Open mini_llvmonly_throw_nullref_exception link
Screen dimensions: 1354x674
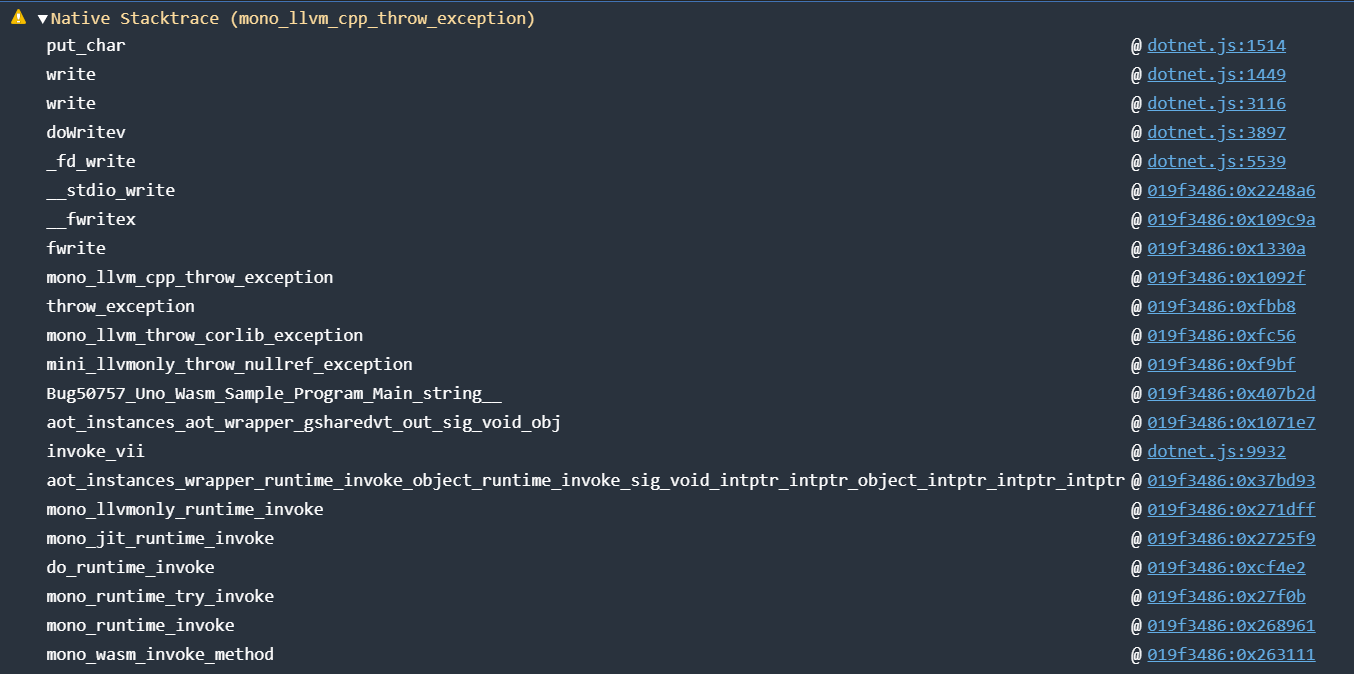[1221, 364]
